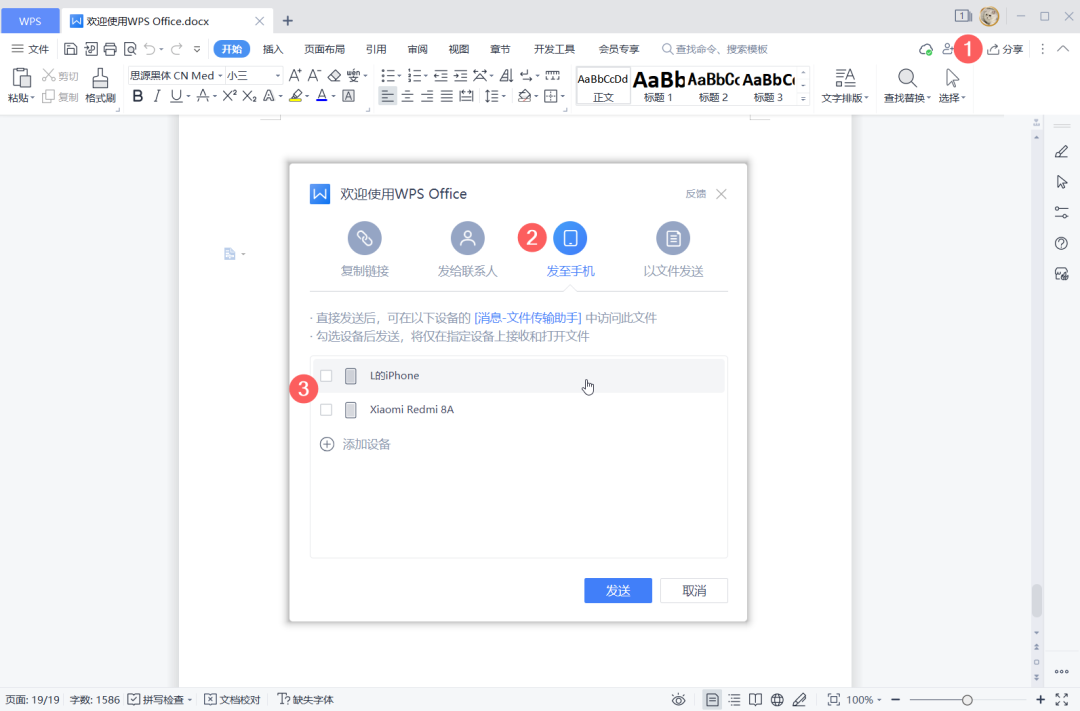Open the cloud sync status icon
The image size is (1080, 711).
[926, 50]
